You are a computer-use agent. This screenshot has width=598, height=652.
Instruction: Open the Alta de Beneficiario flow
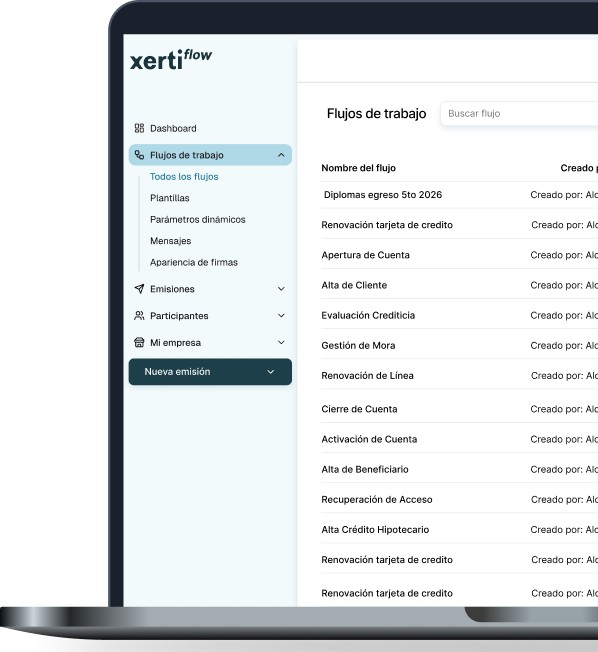click(x=365, y=469)
